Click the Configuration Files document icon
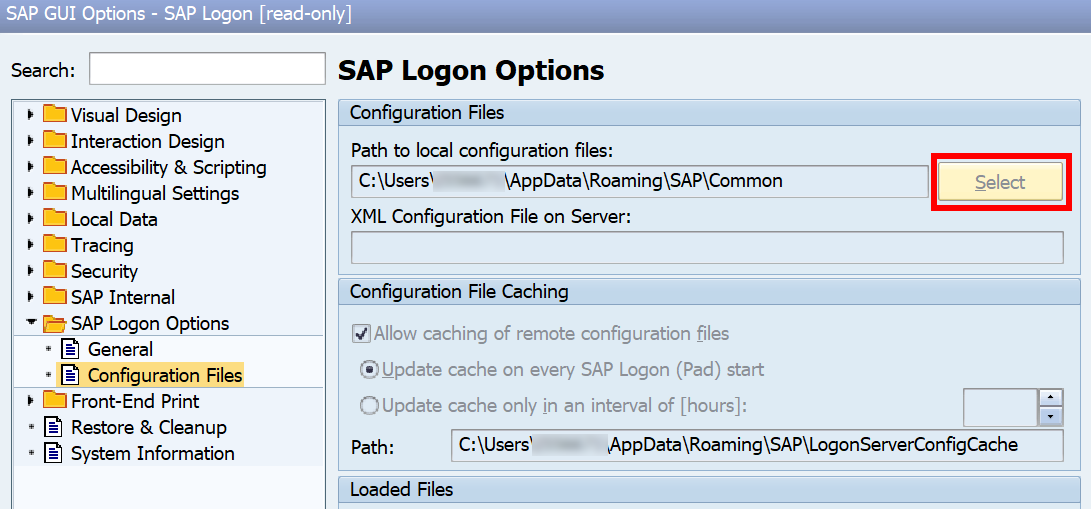The image size is (1091, 509). pos(71,375)
